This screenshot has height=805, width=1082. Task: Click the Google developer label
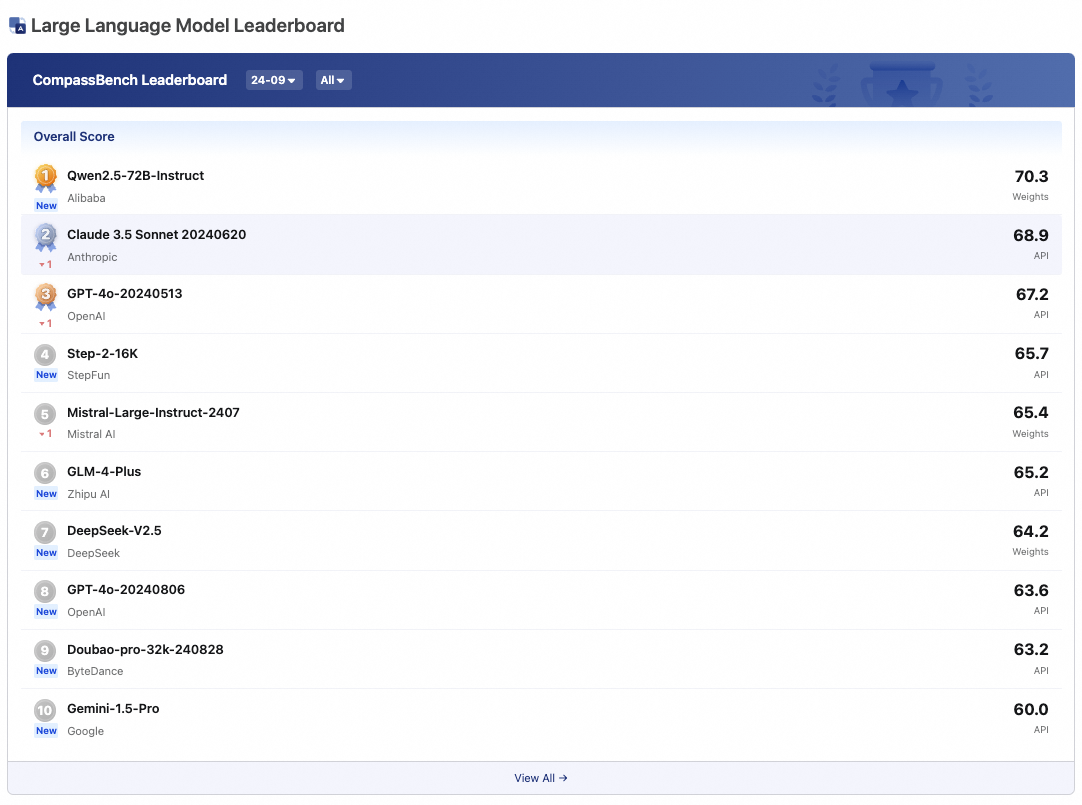click(x=86, y=731)
